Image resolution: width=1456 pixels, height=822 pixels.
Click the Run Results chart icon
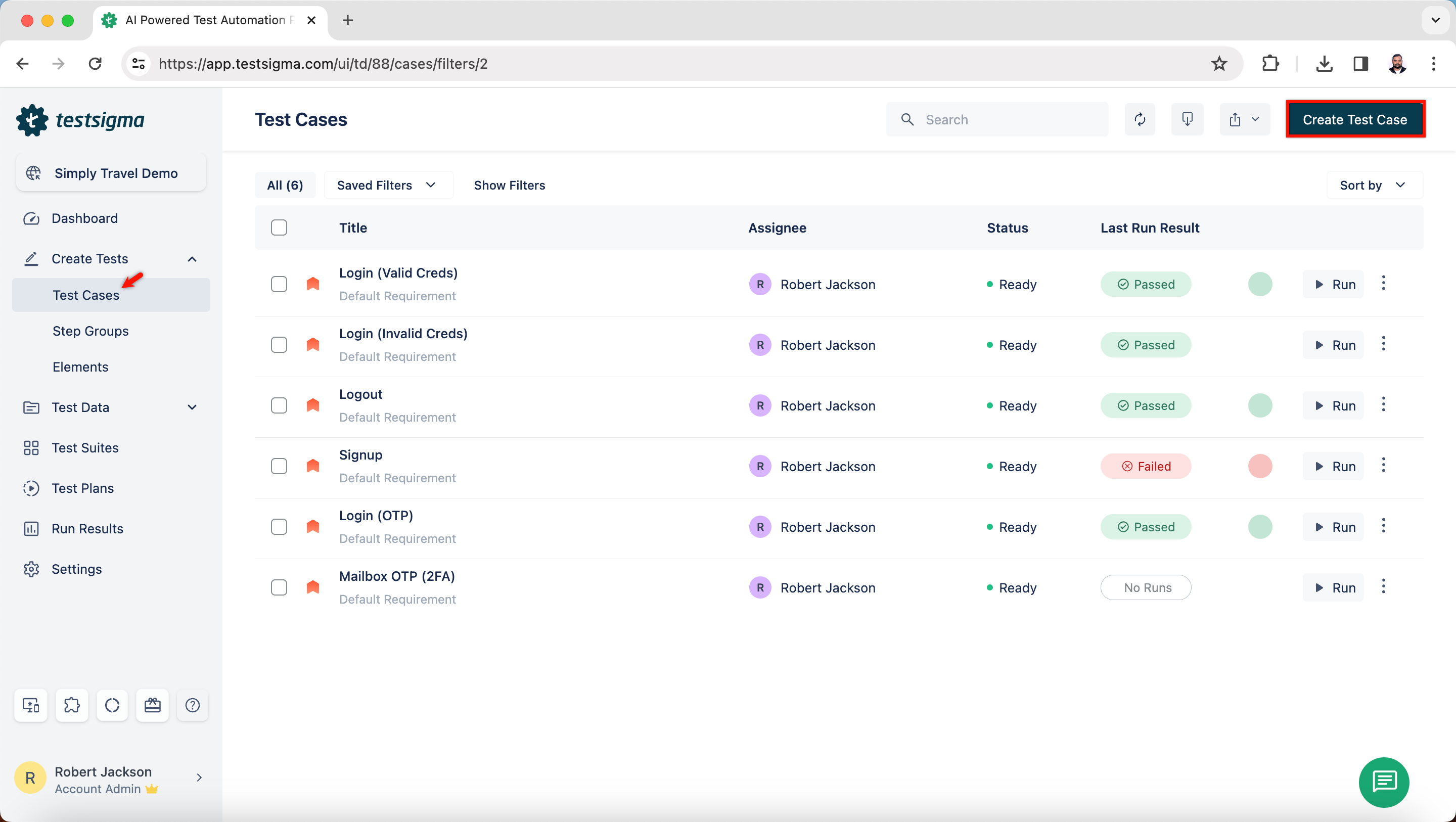click(x=31, y=529)
